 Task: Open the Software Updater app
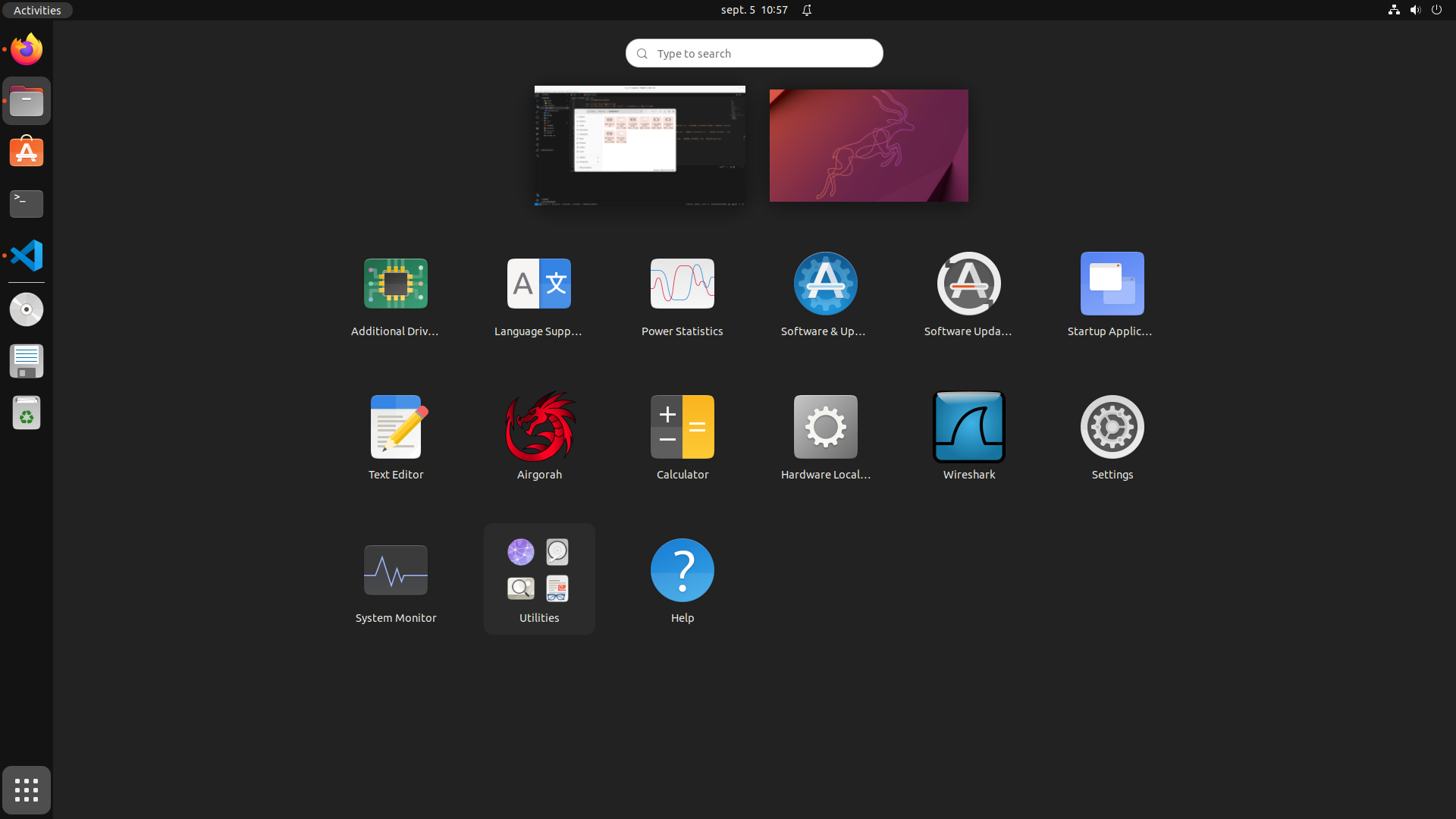(968, 296)
